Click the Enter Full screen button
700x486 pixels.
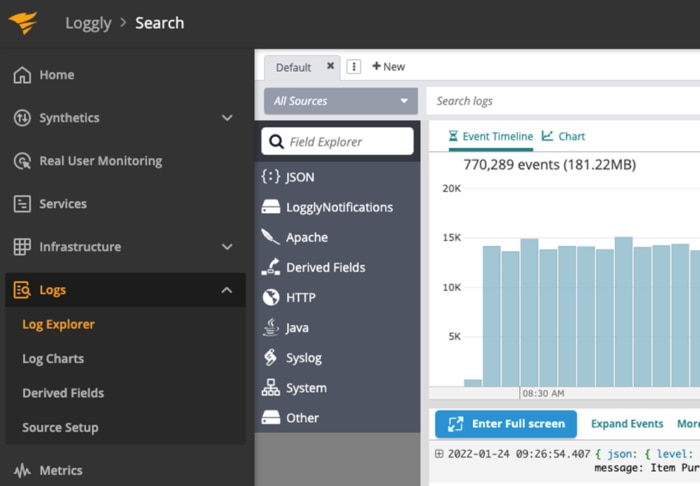(x=506, y=424)
